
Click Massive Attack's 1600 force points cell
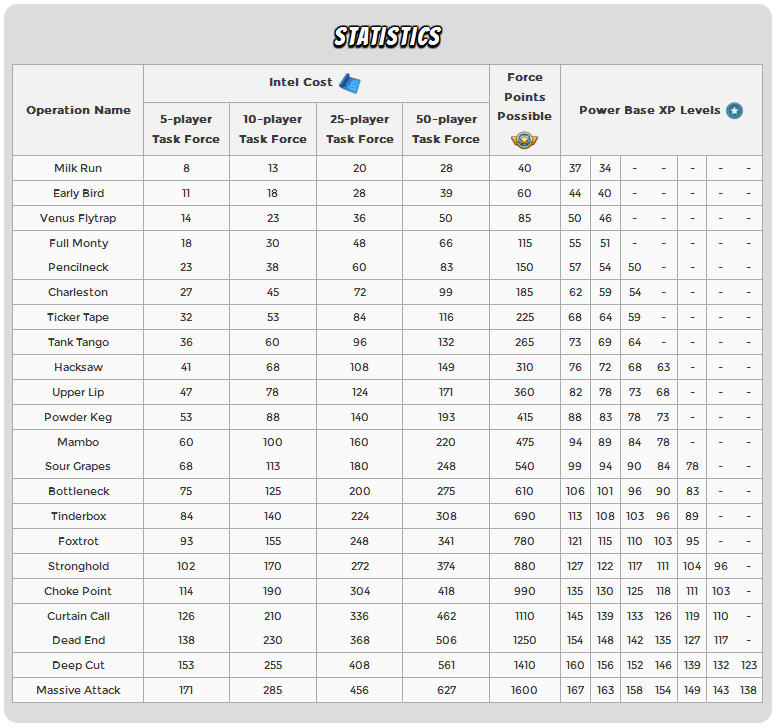pos(524,690)
